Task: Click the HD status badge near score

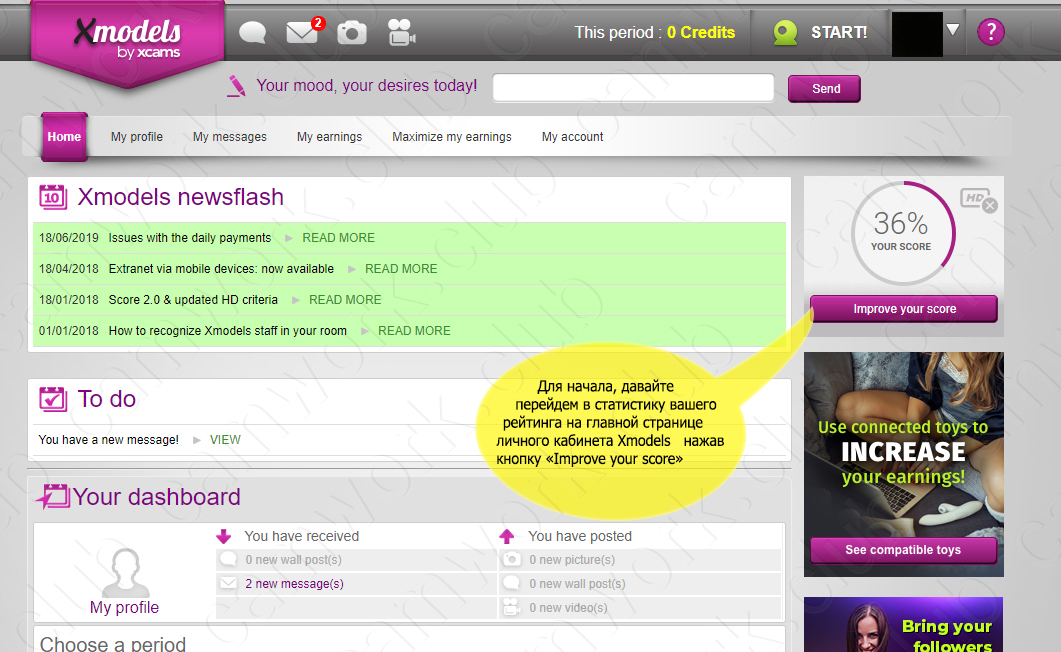Action: (x=977, y=199)
